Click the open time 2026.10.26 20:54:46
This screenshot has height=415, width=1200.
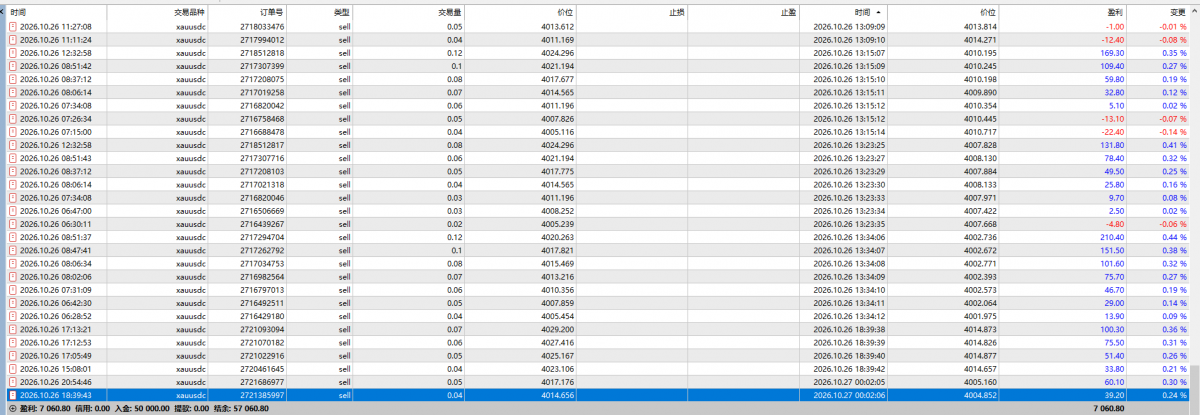56,382
